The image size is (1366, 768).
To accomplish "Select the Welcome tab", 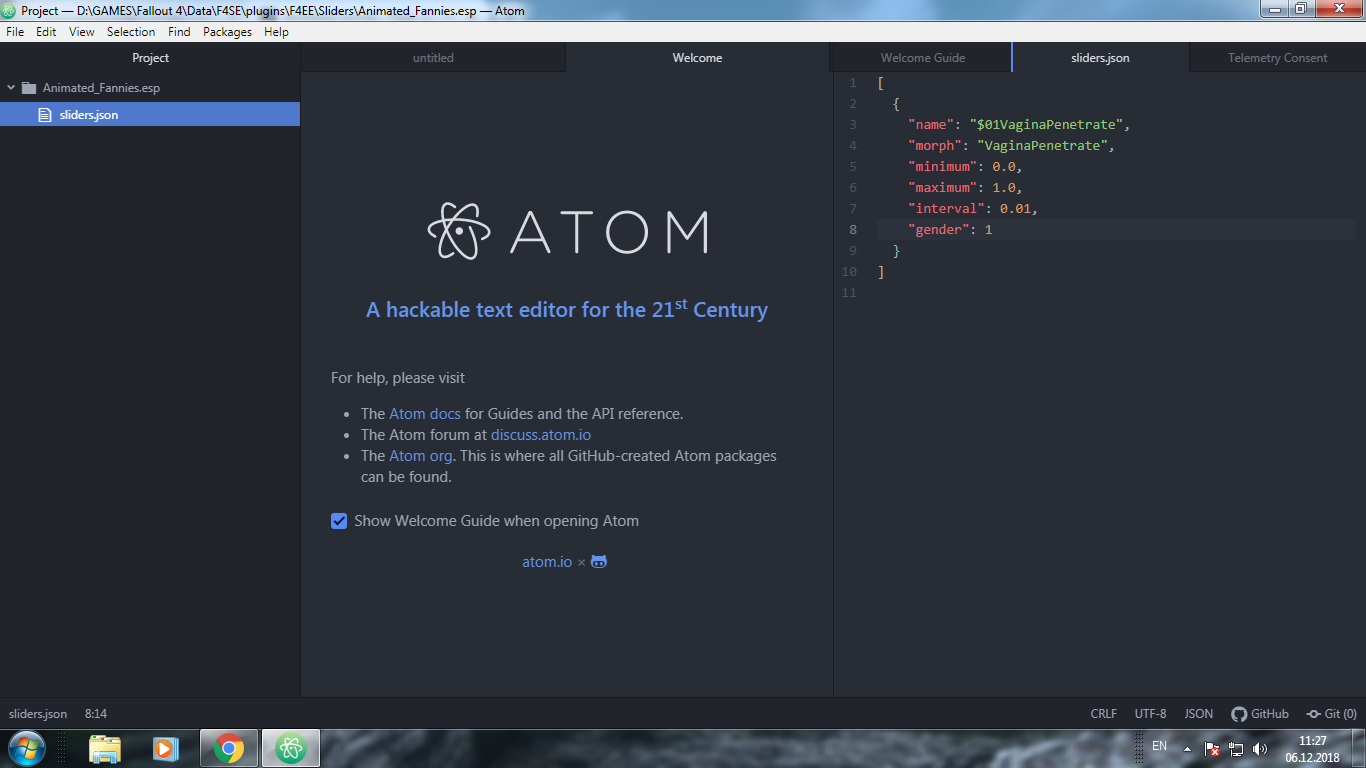I will coord(697,58).
